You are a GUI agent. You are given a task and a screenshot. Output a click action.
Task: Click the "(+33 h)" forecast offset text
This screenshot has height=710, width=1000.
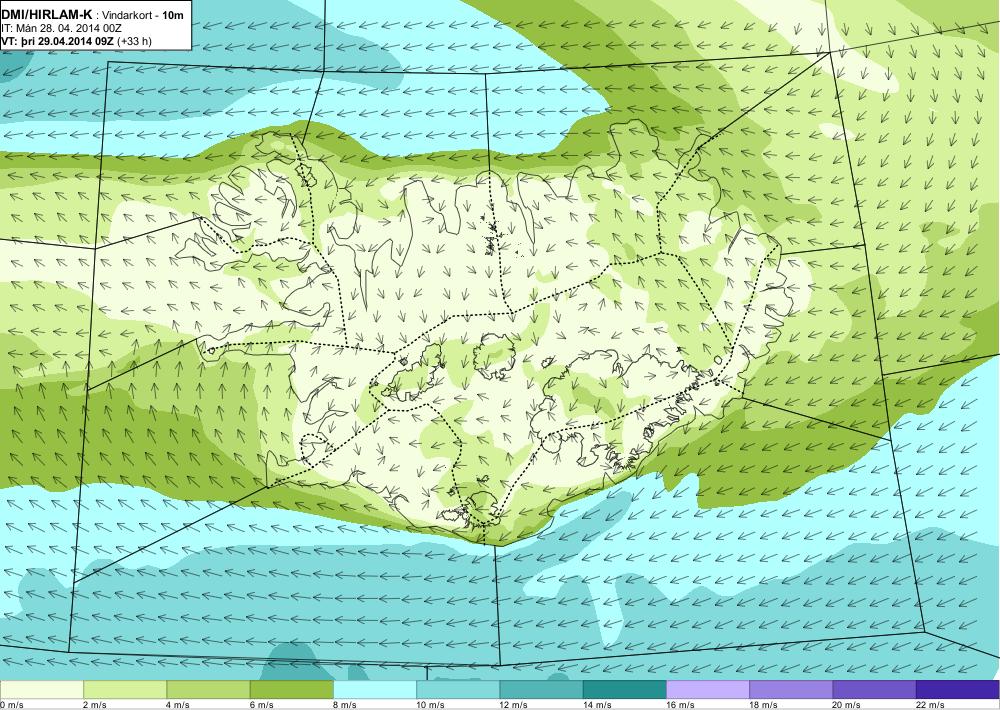[x=136, y=41]
